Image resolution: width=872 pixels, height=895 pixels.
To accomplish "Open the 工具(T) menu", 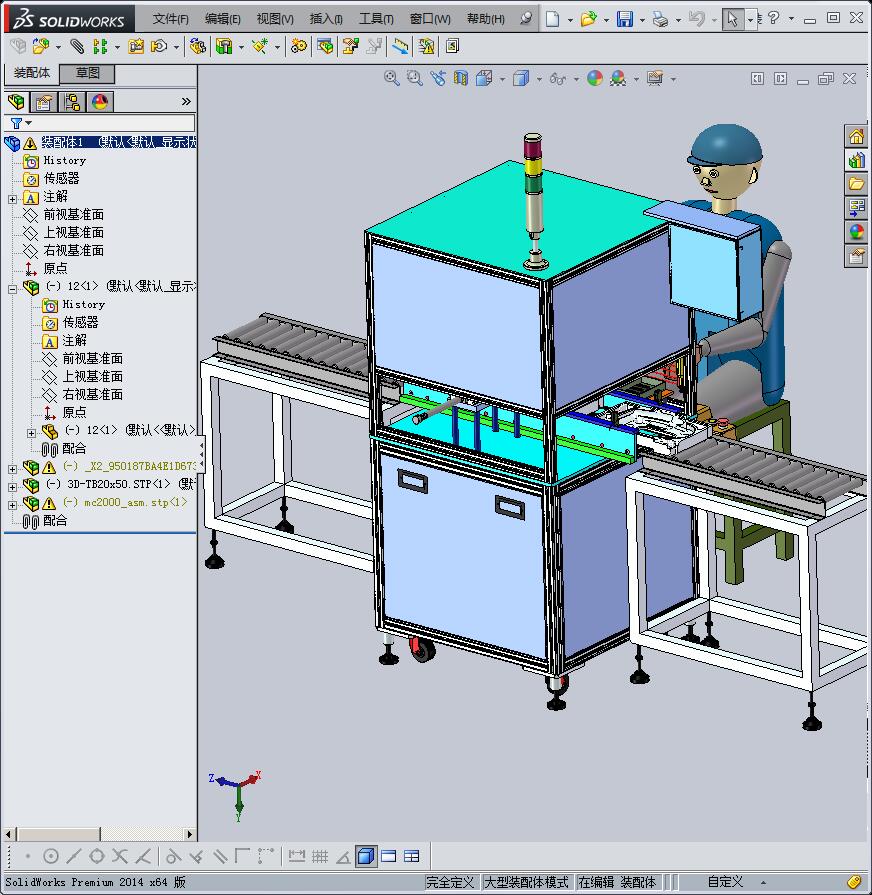I will (376, 19).
